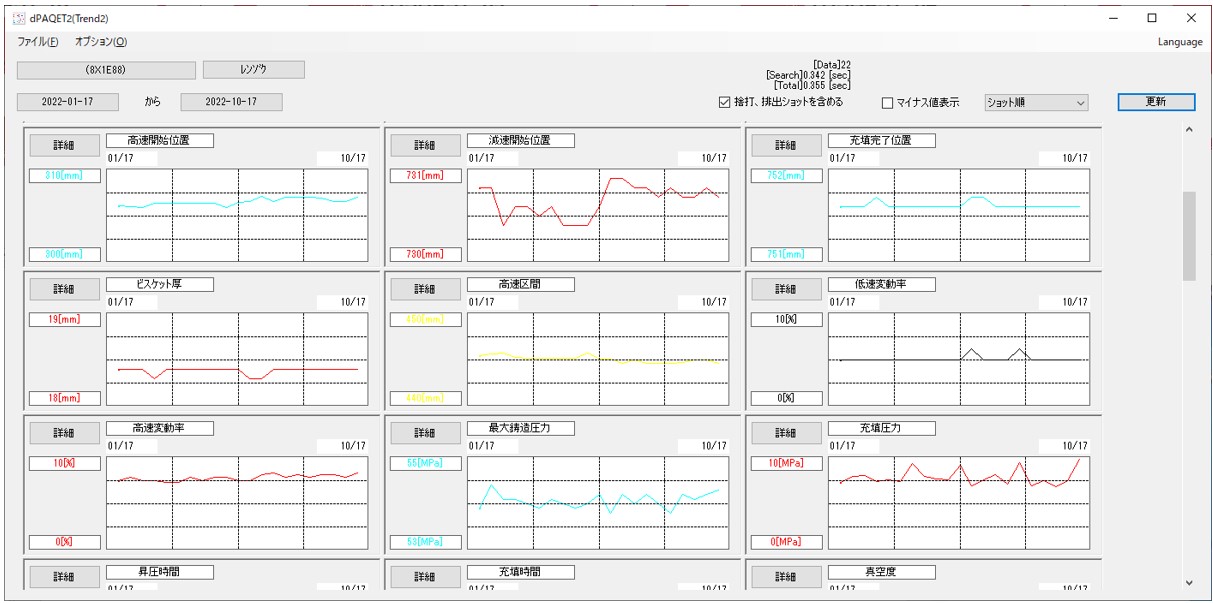Expand the ショット順 sort dropdown
The height and width of the screenshot is (603, 1213).
coord(1036,102)
